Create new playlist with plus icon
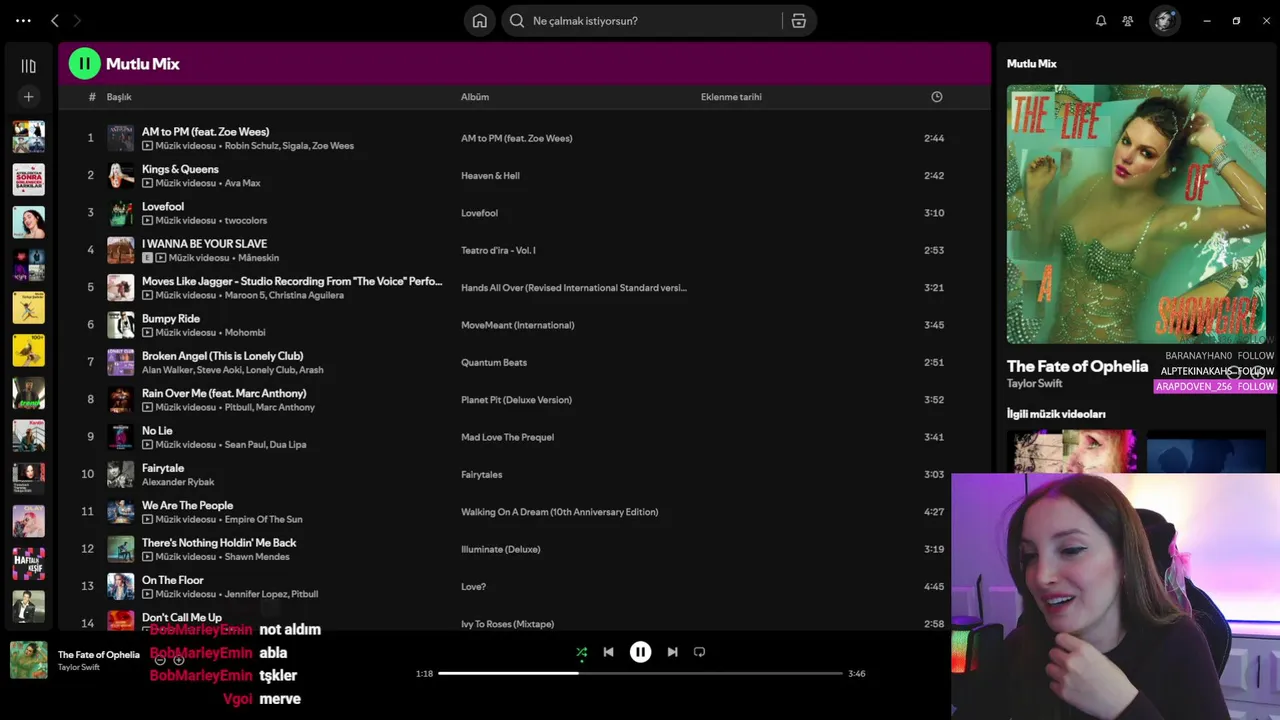Viewport: 1280px width, 720px height. point(28,97)
